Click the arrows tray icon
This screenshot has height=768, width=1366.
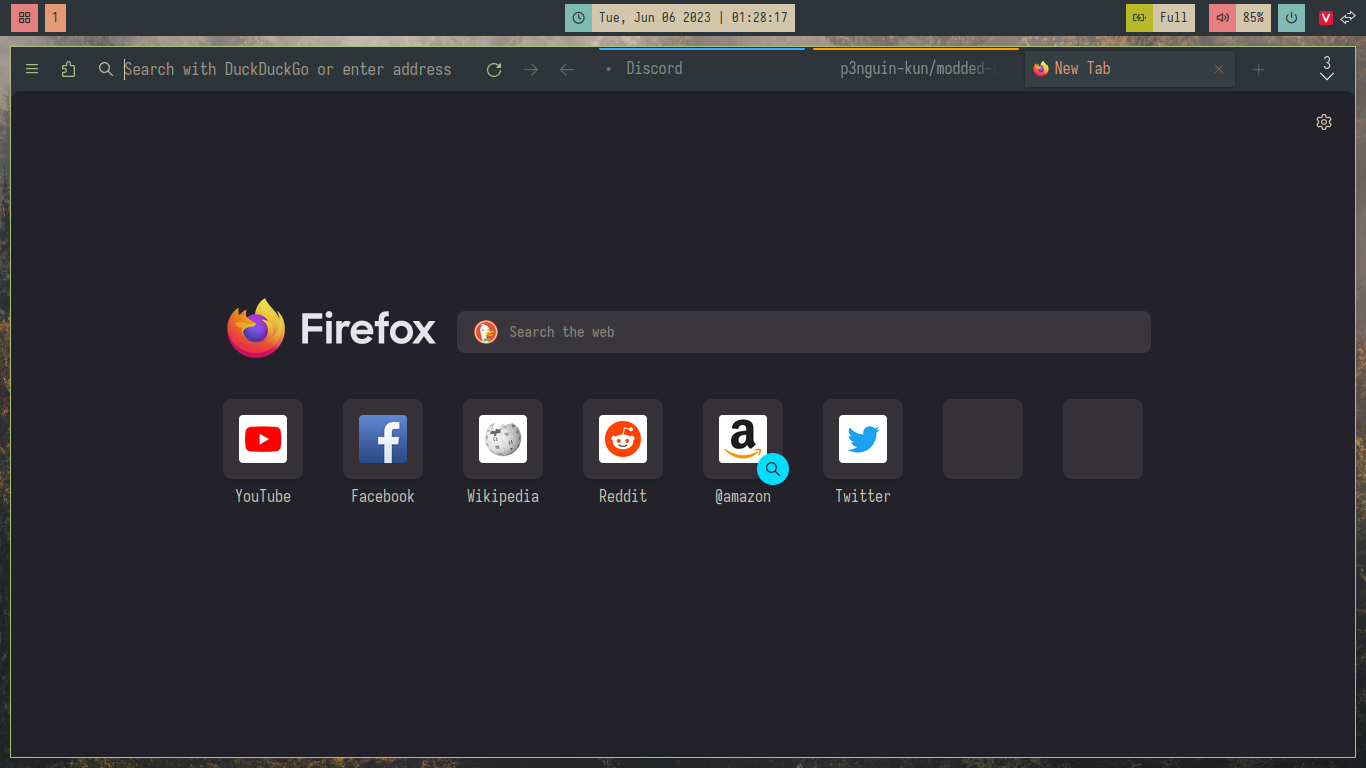1348,18
